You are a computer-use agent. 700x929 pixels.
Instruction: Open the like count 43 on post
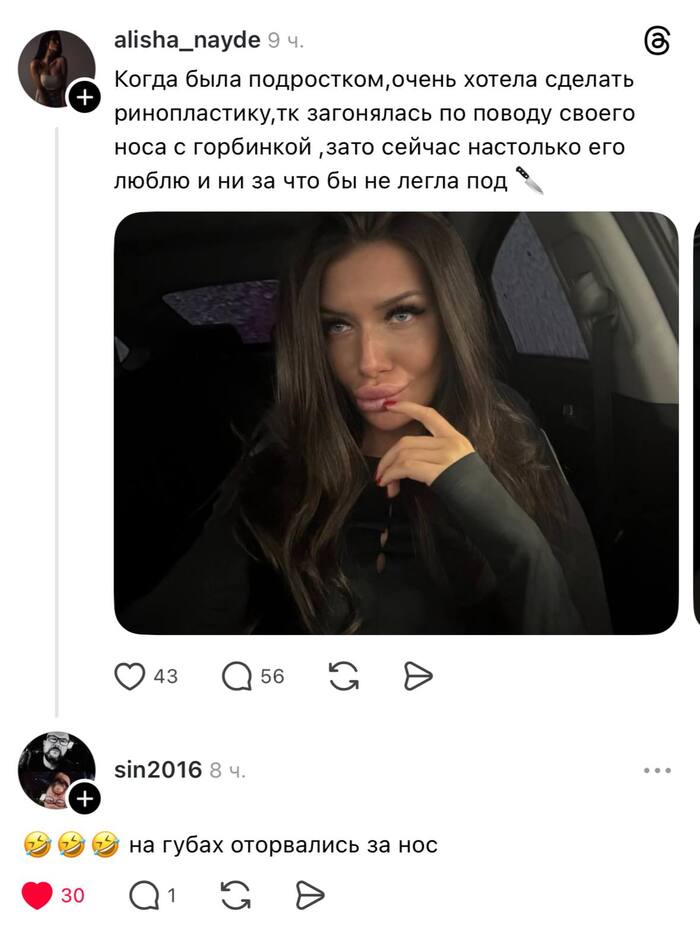click(165, 676)
